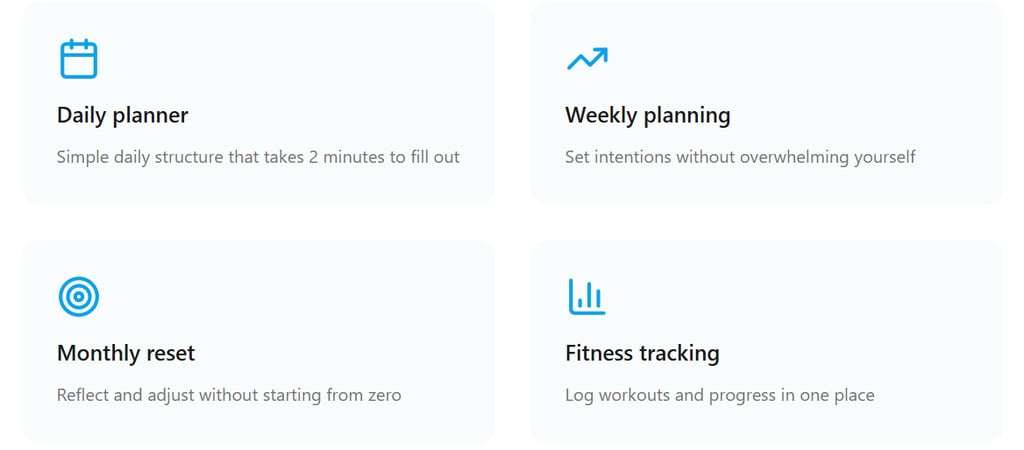Select the Weekly planning feature card

pos(767,103)
